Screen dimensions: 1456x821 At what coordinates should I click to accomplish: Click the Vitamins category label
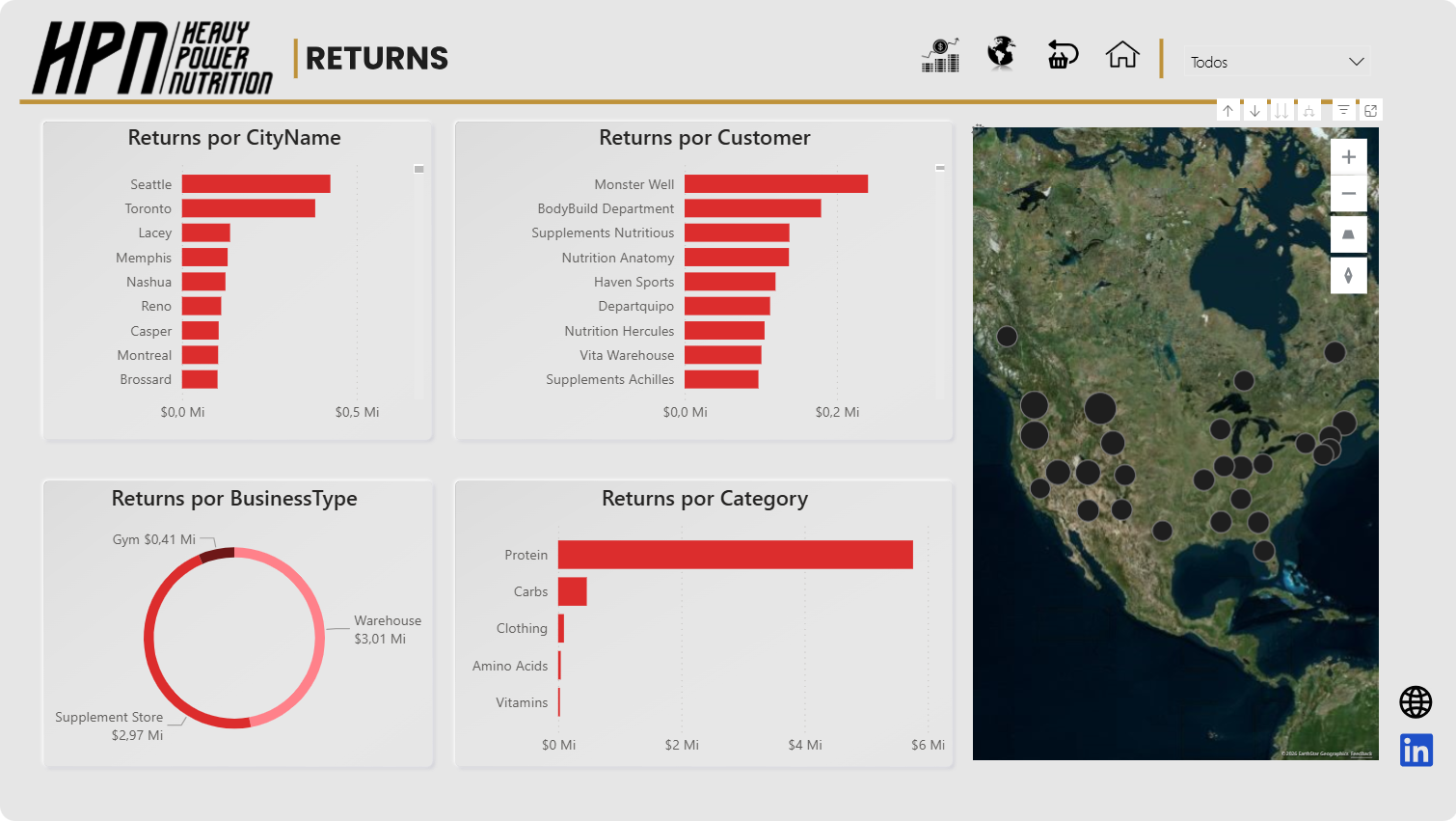[x=522, y=702]
